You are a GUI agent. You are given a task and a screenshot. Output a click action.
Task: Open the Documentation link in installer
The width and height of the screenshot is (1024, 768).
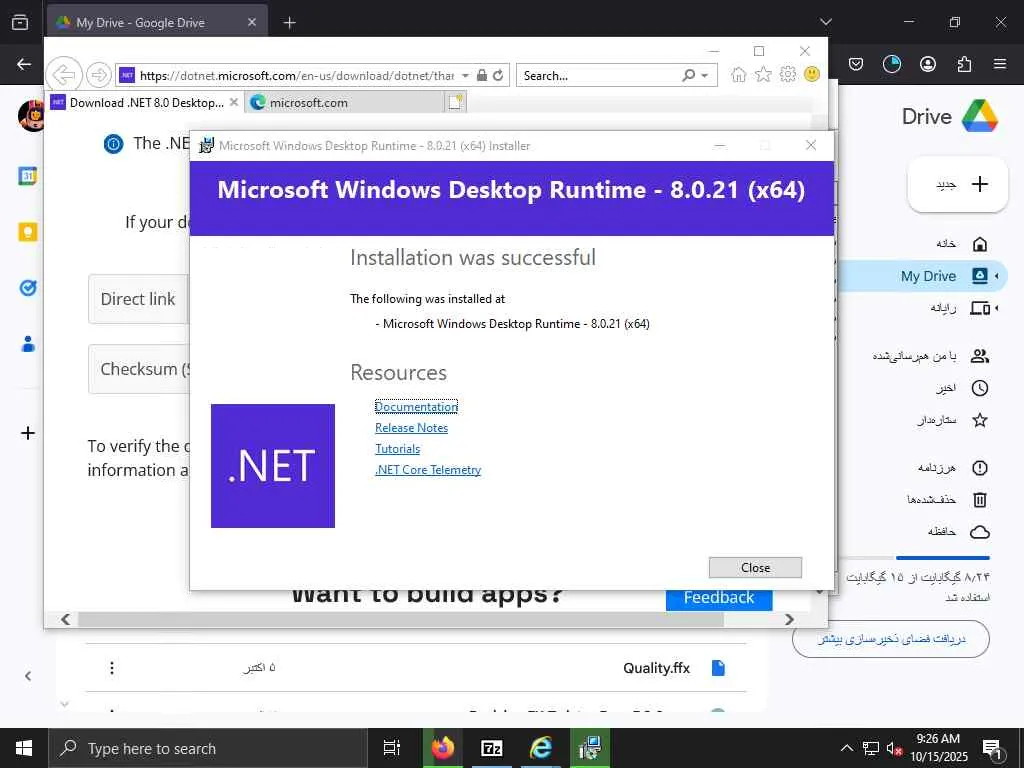point(416,407)
